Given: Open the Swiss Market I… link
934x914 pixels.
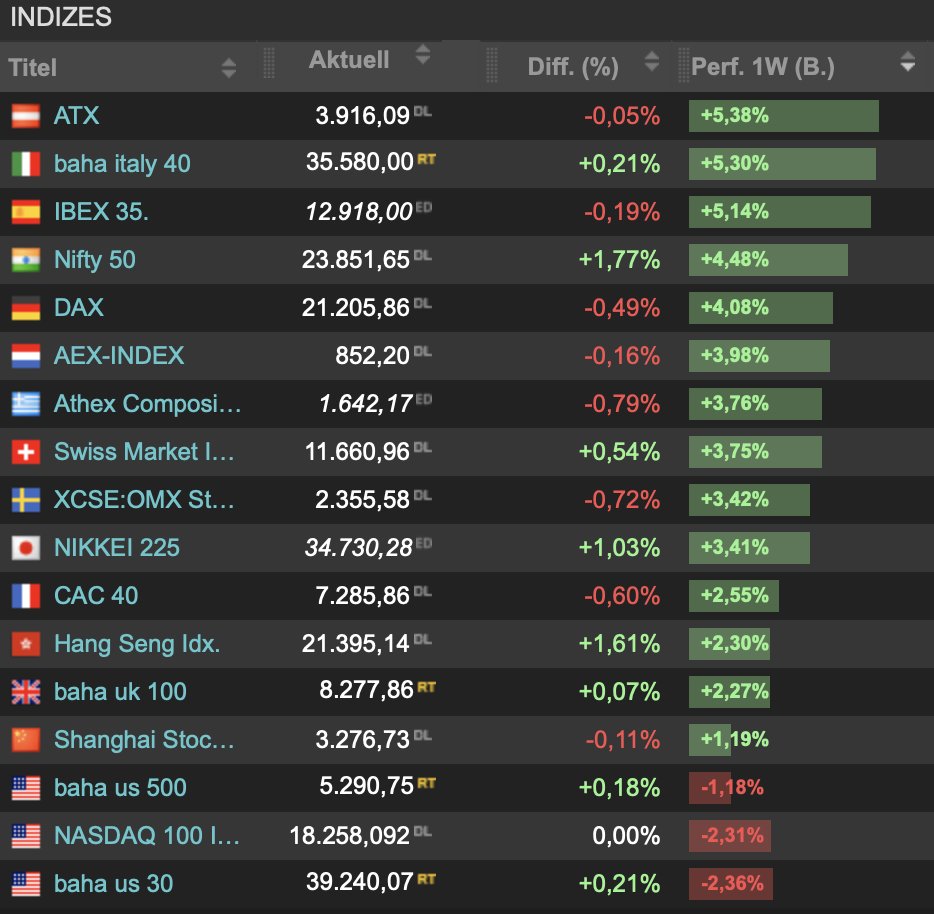Looking at the screenshot, I should pyautogui.click(x=144, y=452).
